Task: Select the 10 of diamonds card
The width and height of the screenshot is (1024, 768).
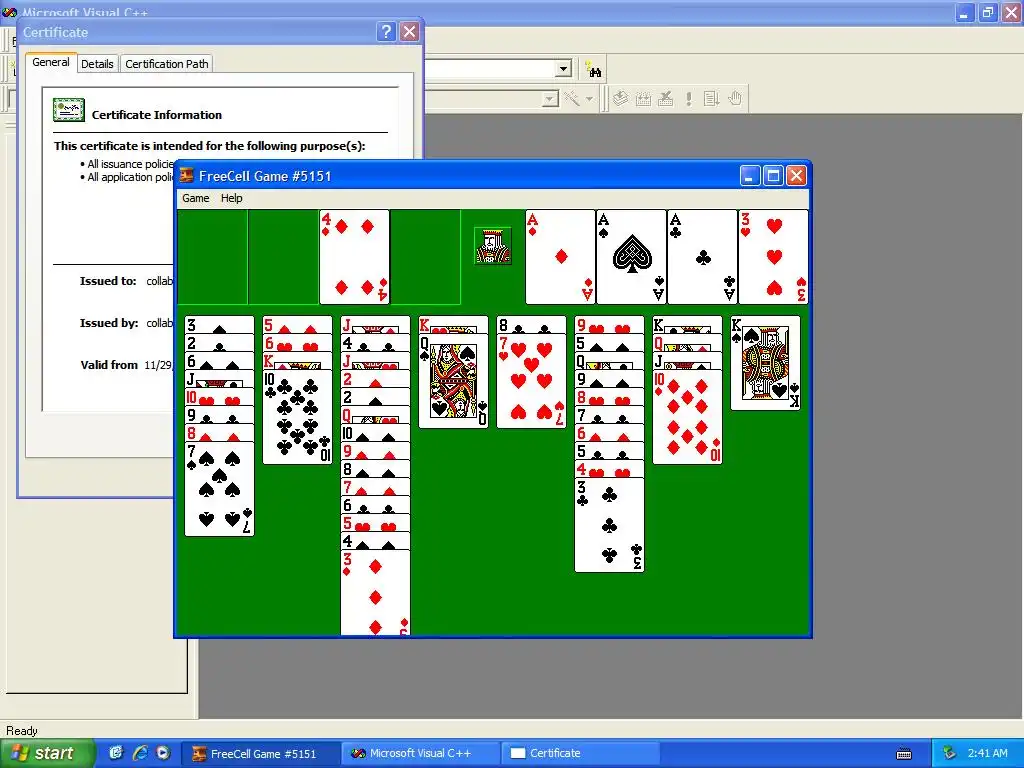Action: [x=688, y=417]
